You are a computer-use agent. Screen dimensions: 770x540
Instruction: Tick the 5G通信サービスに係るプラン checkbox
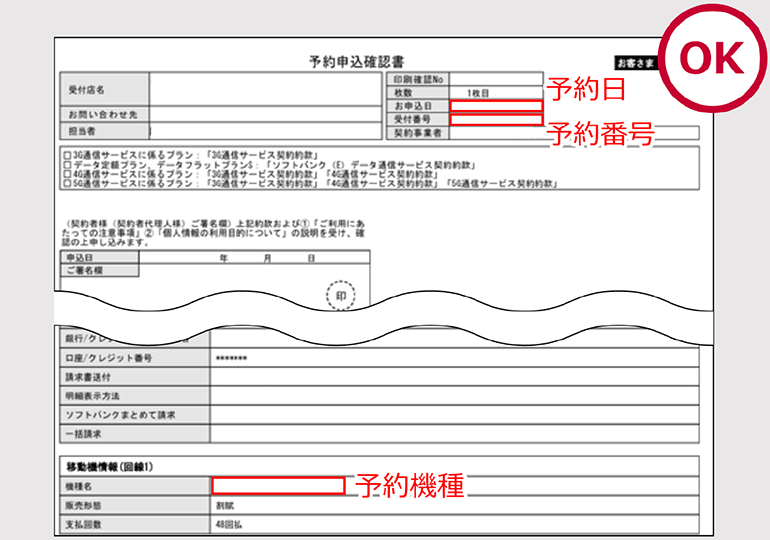[x=67, y=184]
